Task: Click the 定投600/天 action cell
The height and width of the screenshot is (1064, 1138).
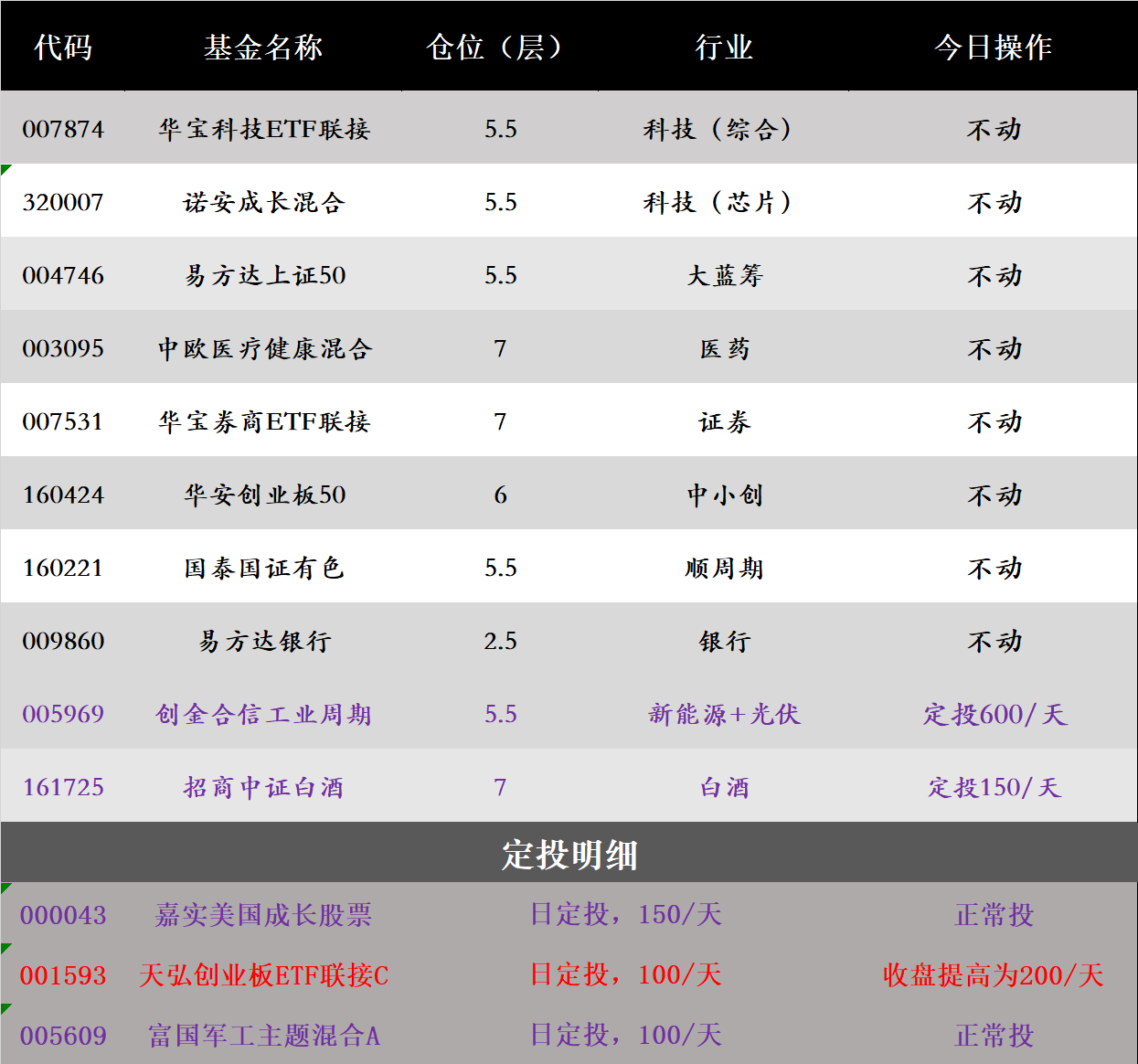Action: click(x=996, y=714)
